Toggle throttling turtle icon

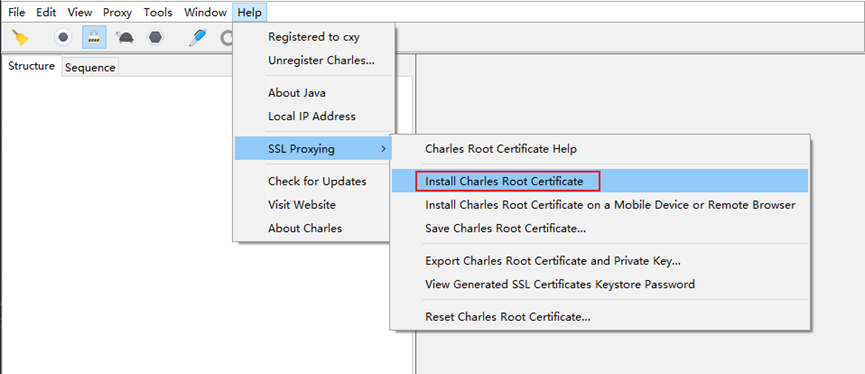pos(125,38)
